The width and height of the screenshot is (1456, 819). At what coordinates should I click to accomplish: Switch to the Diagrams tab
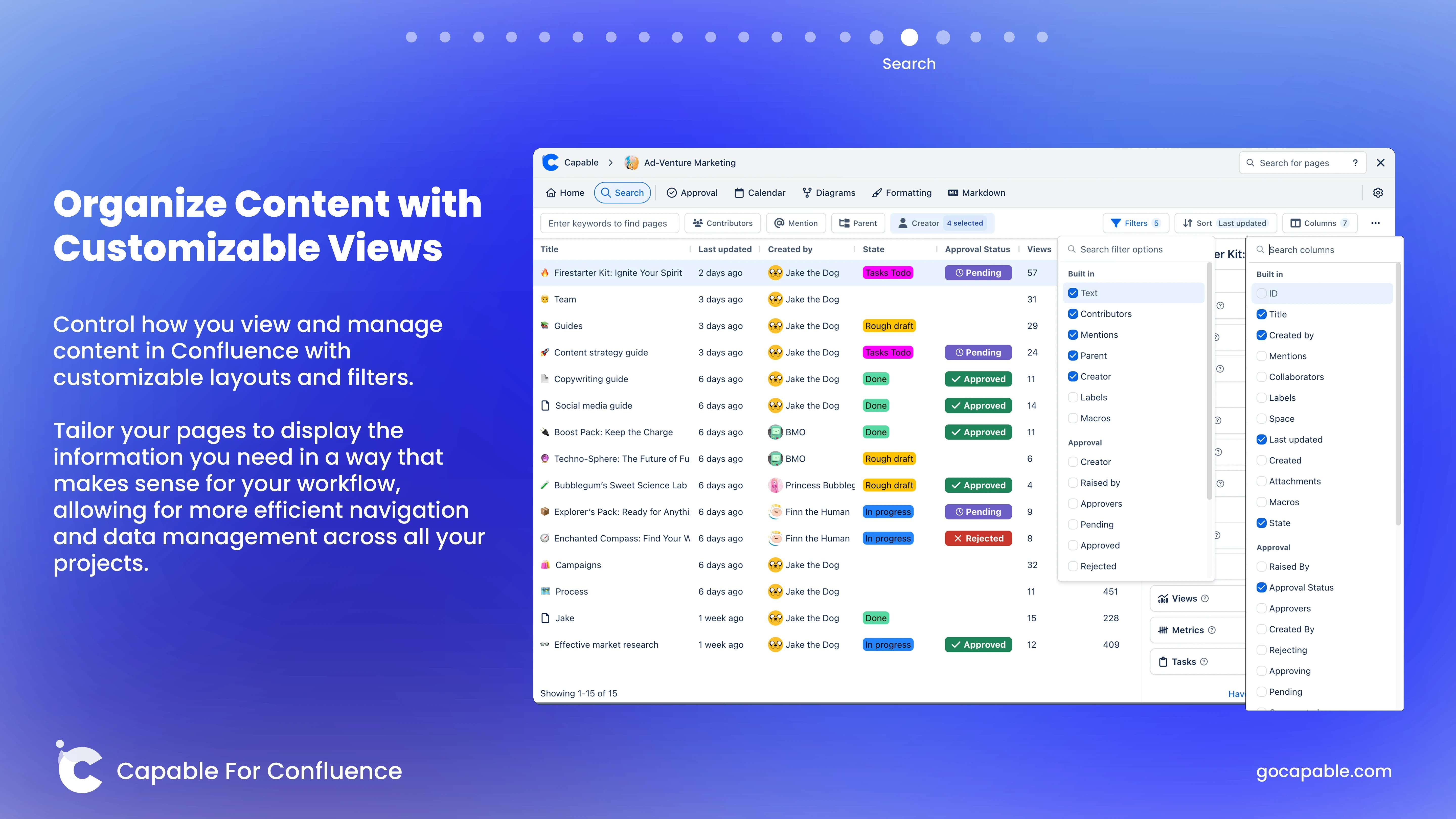tap(829, 193)
